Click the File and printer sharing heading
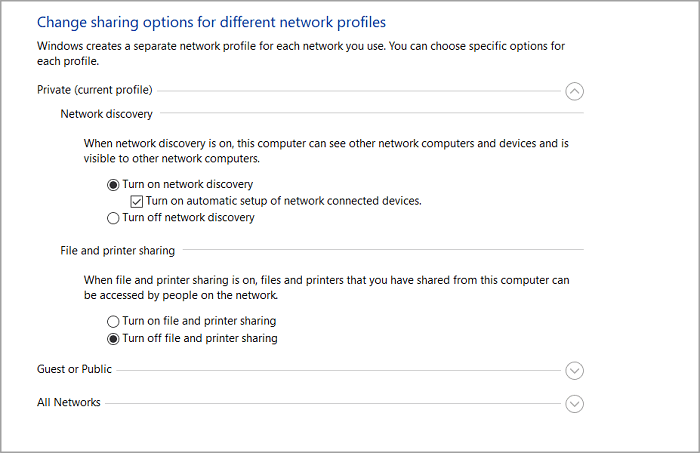 pos(117,251)
